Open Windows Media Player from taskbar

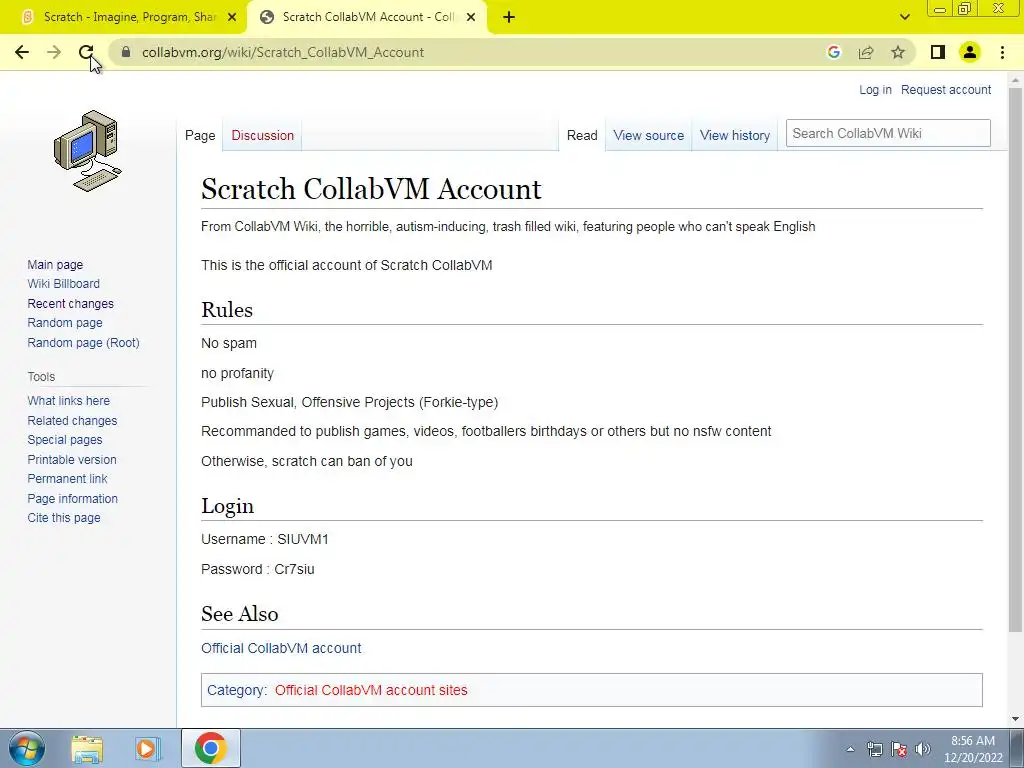pyautogui.click(x=148, y=748)
